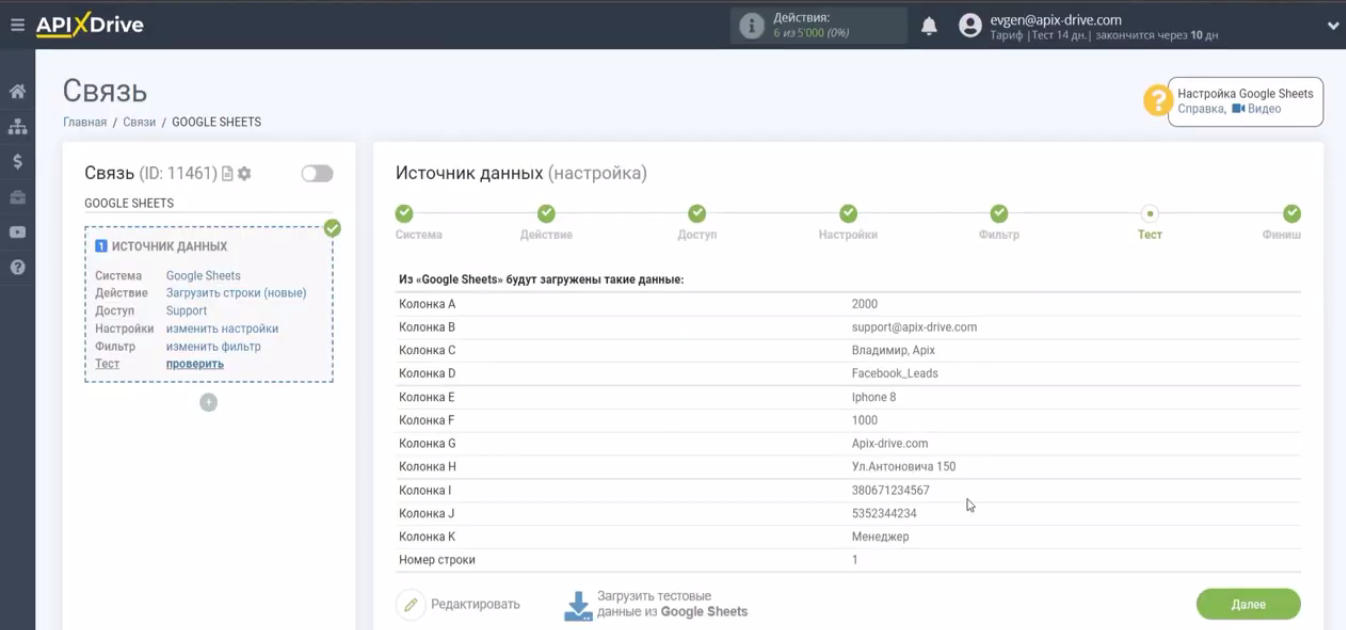Click the orange question mark help icon
Viewport: 1346px width, 630px height.
[x=1158, y=100]
